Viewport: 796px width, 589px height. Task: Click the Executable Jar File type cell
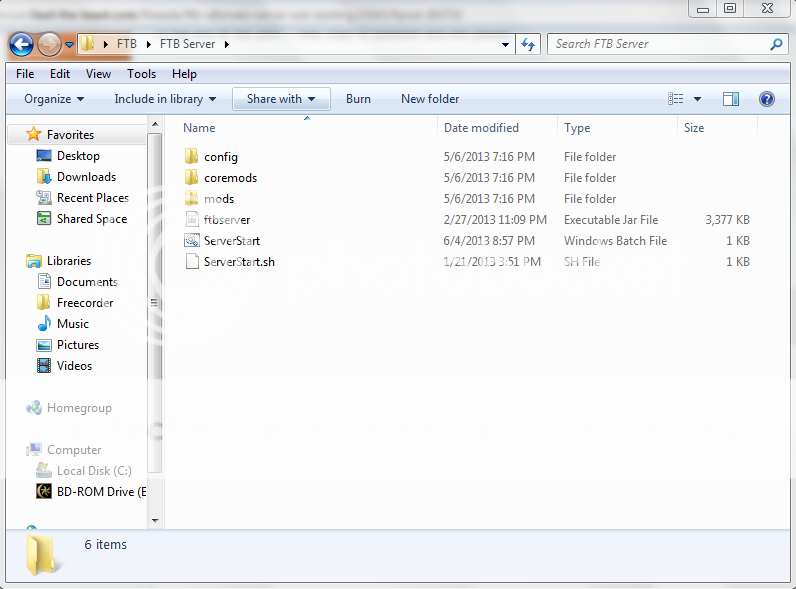point(611,220)
